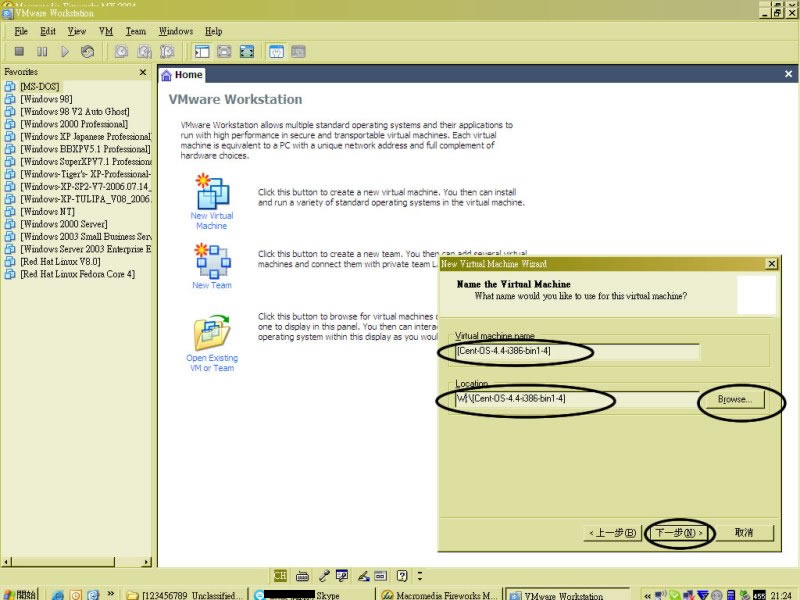Viewport: 800px width, 600px height.
Task: Select [Windows NT] in Favorites
Action: click(x=47, y=212)
